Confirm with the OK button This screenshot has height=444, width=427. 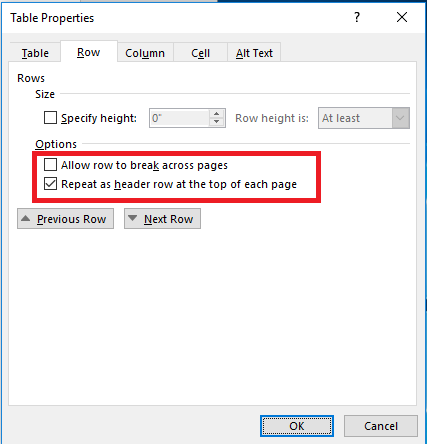[x=297, y=426]
